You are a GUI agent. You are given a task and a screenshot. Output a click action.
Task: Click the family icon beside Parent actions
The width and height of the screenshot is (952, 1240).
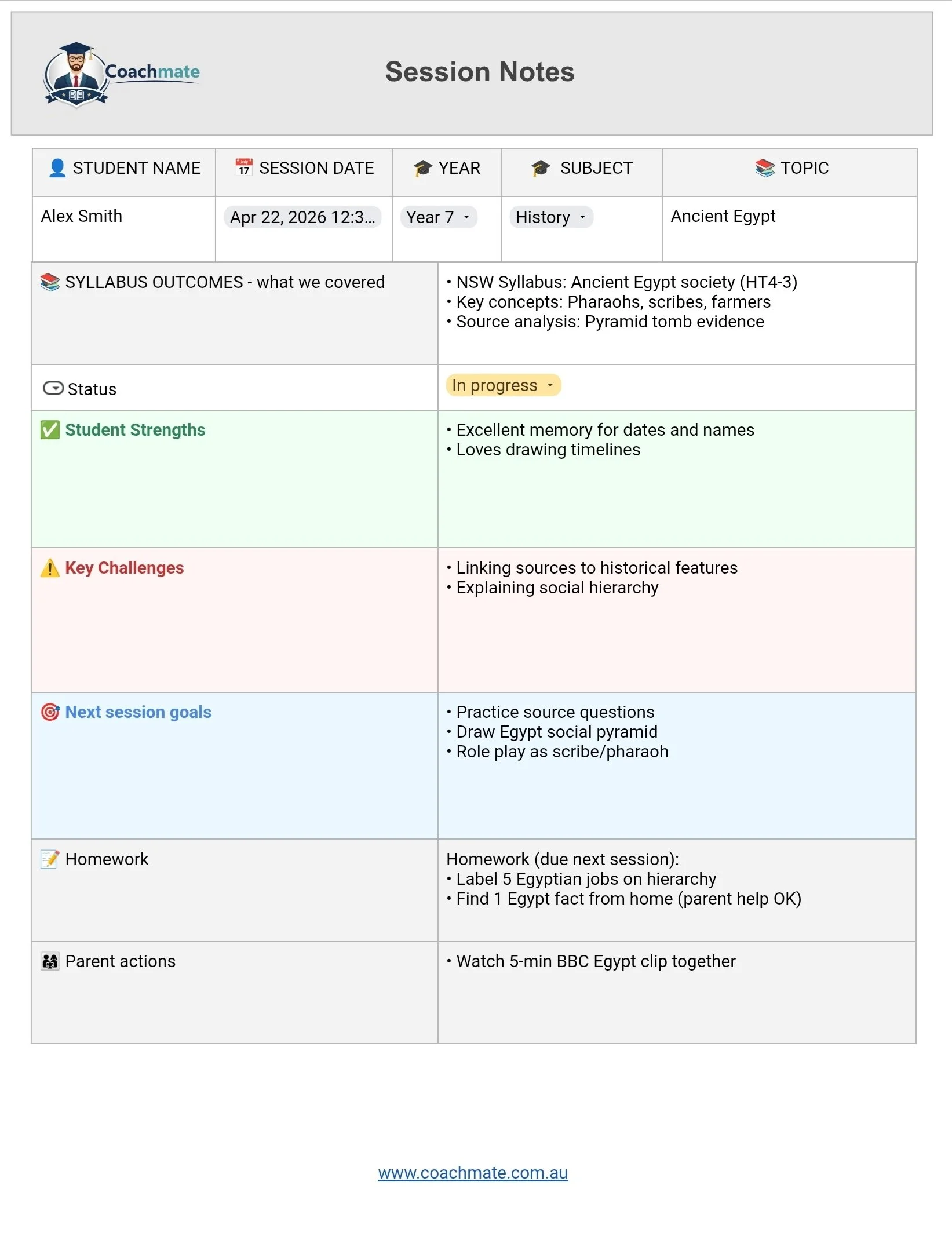[50, 961]
